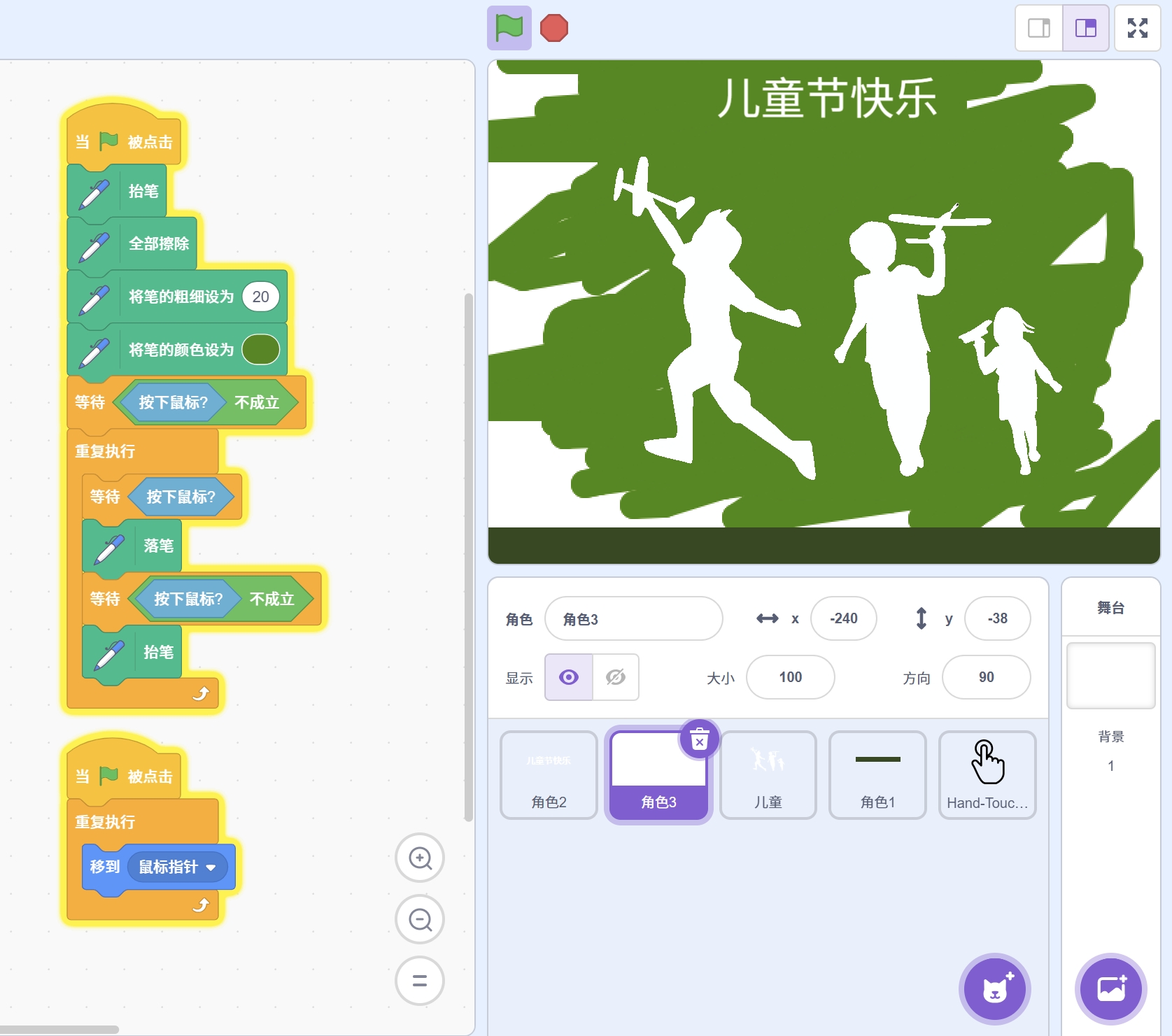Open the choose a backdrop button
This screenshot has width=1172, height=1036.
[x=1110, y=989]
